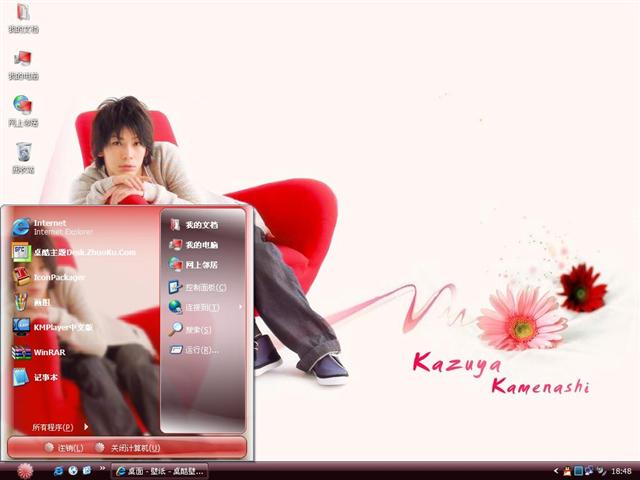Click the volume speaker tray icon
The image size is (640, 480).
(601, 471)
